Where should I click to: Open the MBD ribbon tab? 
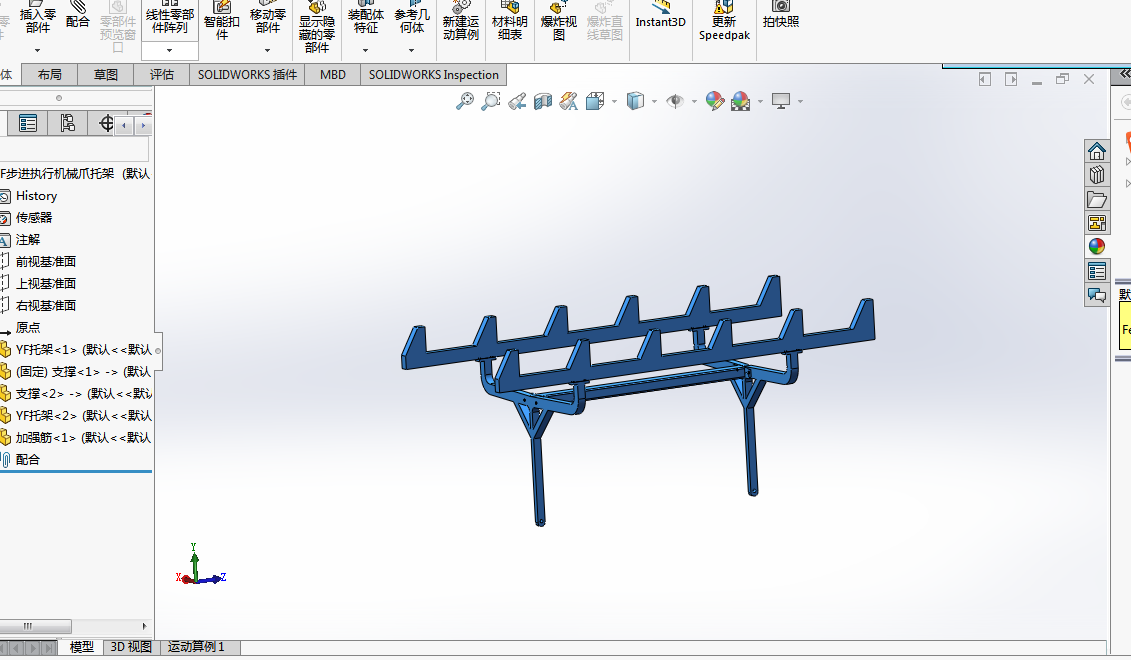click(333, 74)
